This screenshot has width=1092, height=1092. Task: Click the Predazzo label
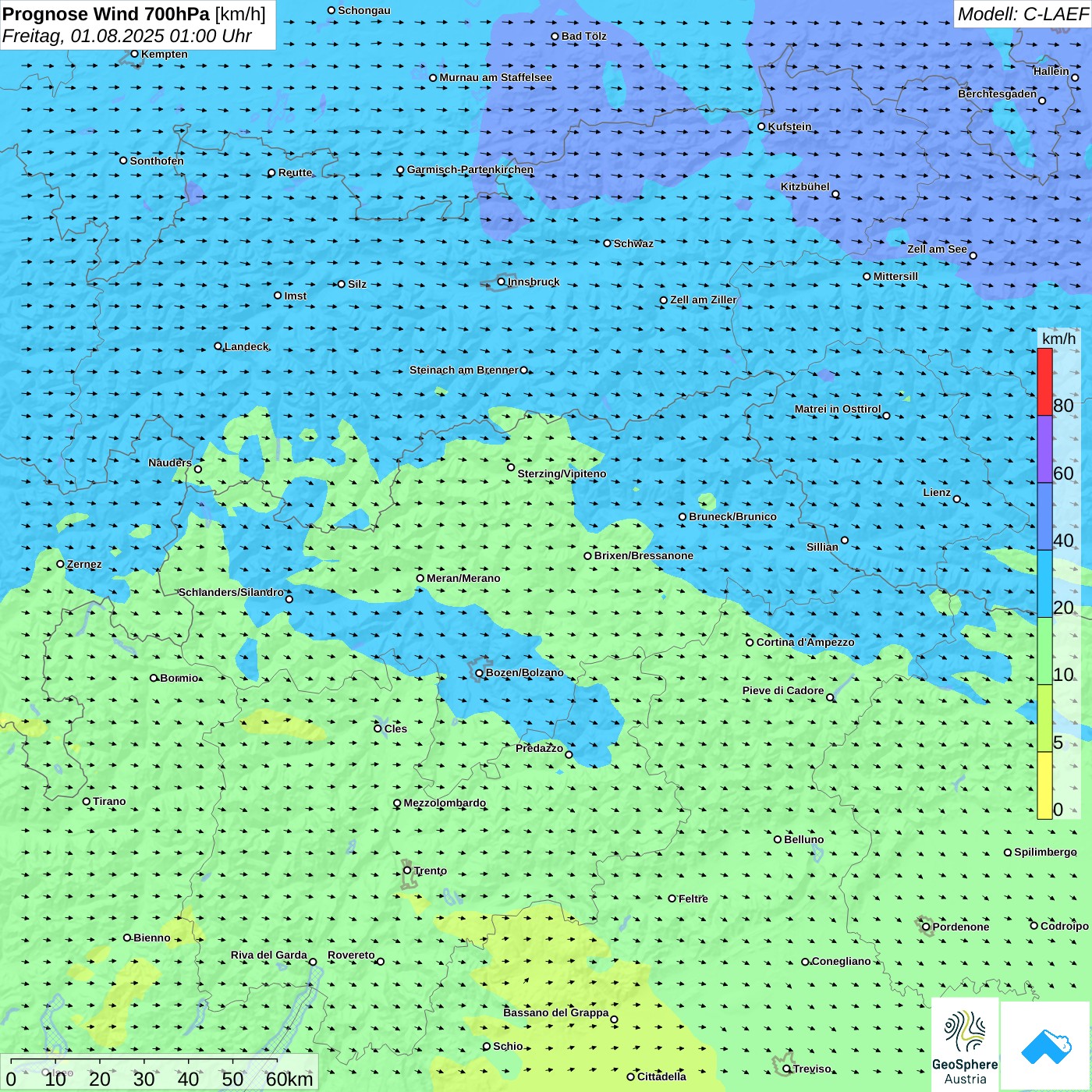[539, 748]
